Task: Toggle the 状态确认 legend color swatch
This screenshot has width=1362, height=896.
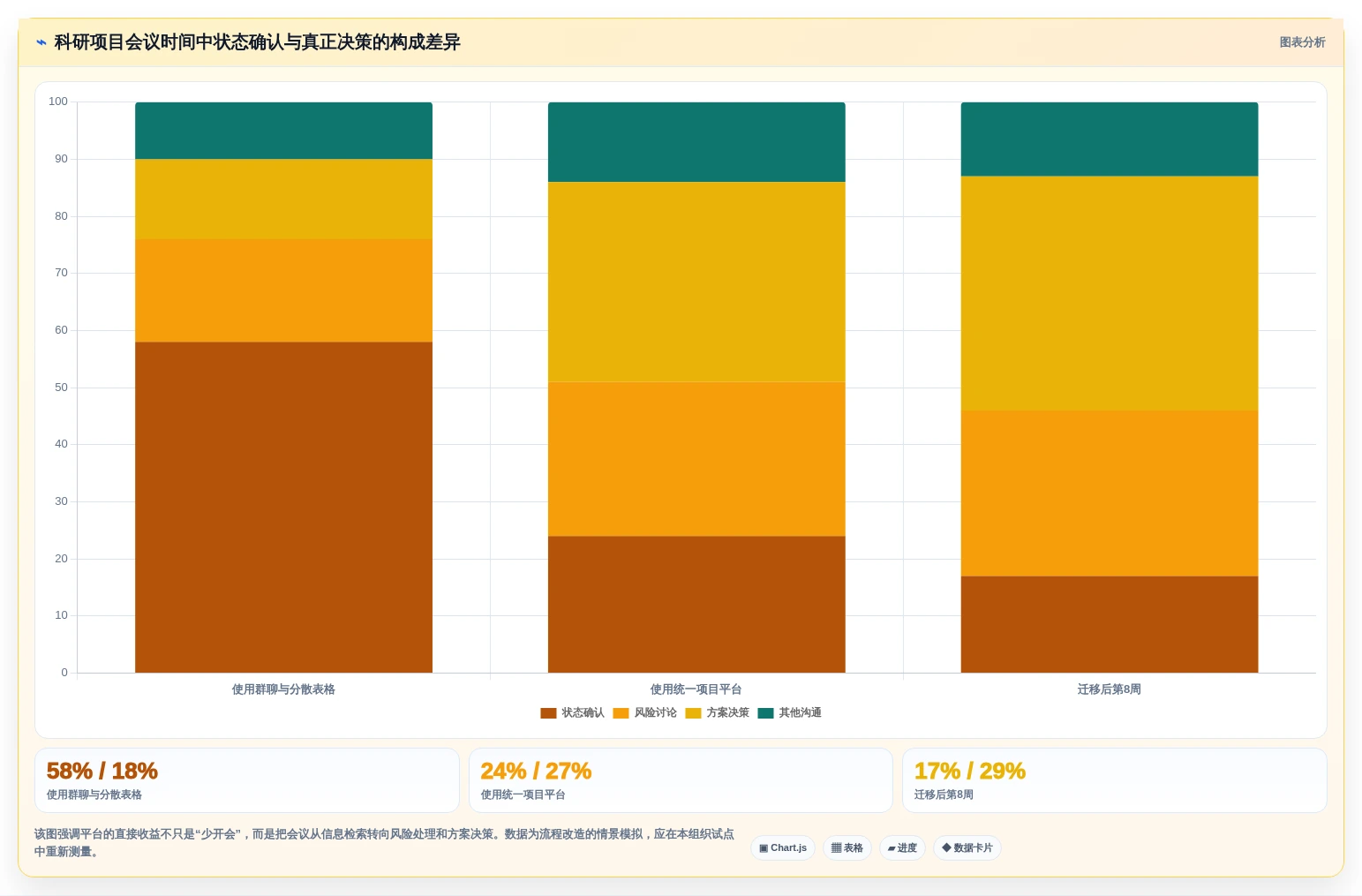Action: (x=548, y=713)
